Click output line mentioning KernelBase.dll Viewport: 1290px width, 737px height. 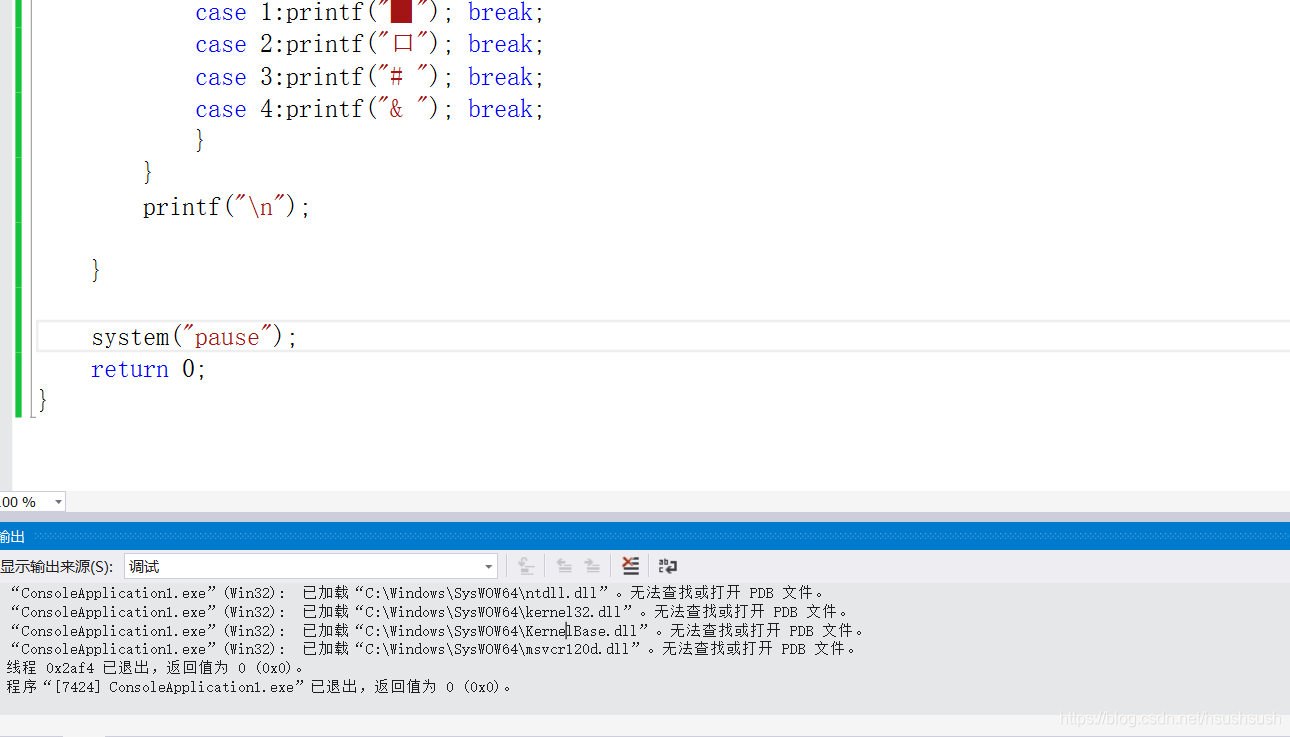[438, 631]
